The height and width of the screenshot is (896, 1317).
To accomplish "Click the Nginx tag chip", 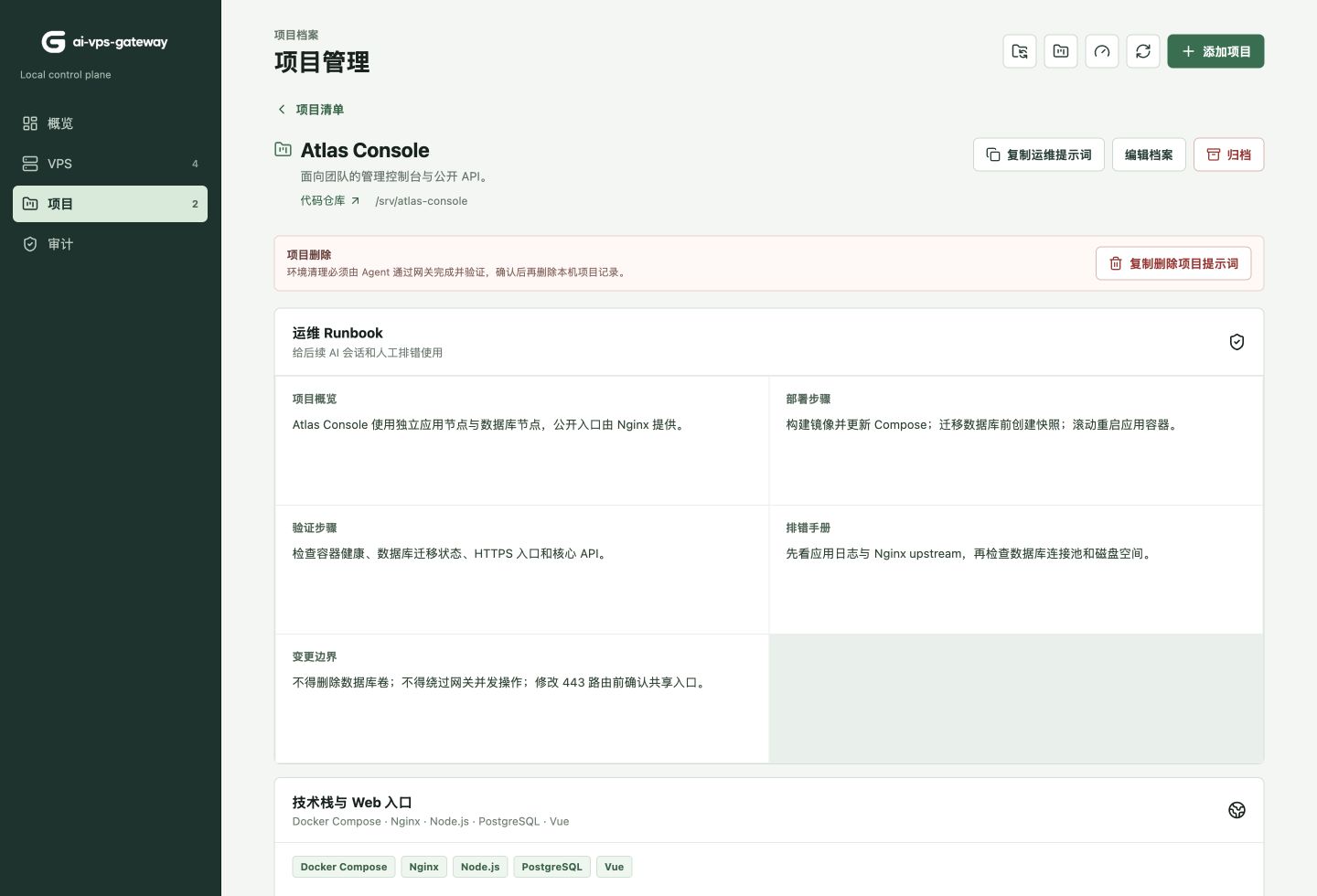I will coord(423,867).
